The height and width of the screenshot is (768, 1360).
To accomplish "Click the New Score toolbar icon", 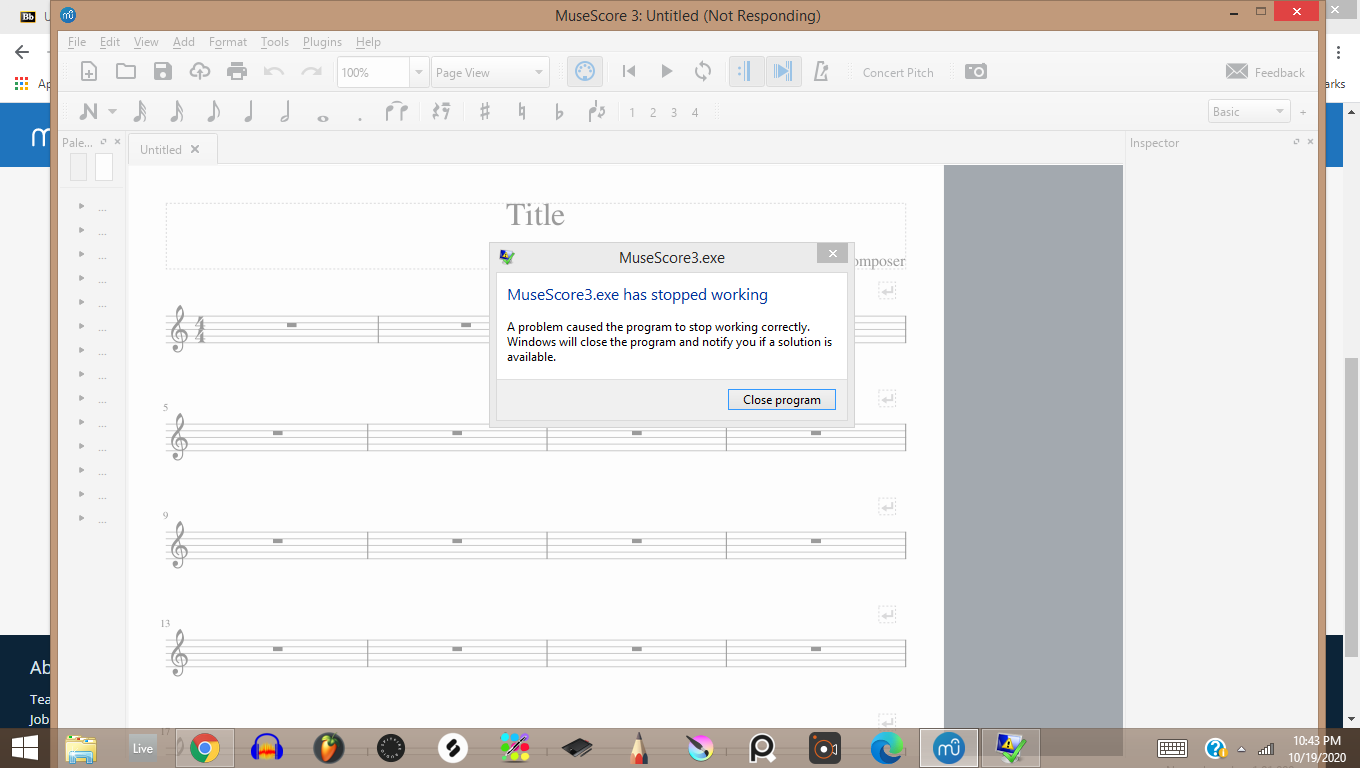I will tap(89, 71).
